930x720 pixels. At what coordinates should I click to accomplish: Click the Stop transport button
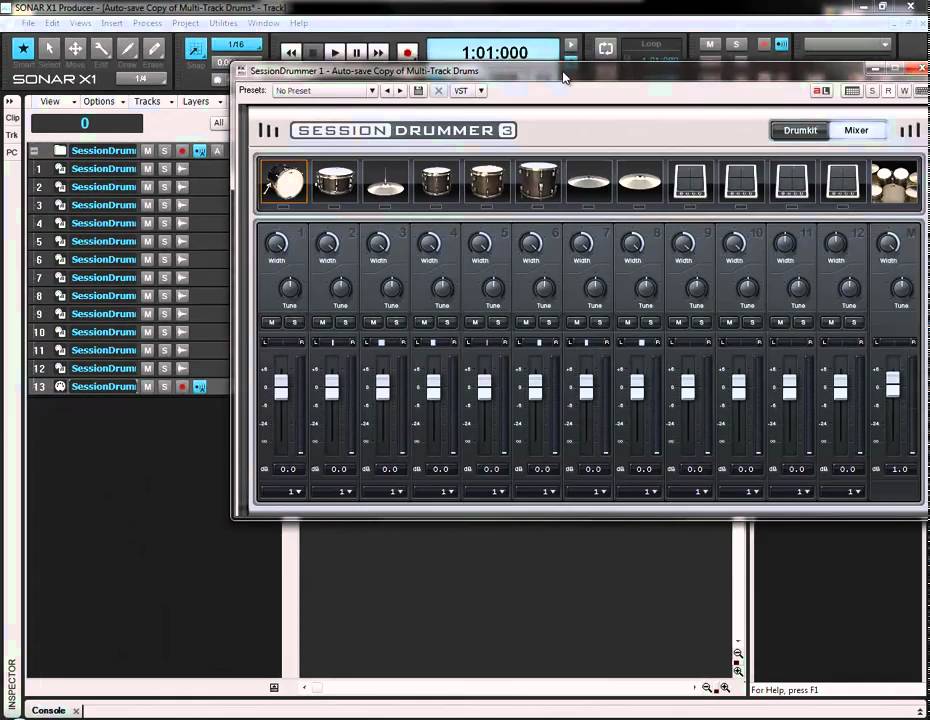[313, 53]
